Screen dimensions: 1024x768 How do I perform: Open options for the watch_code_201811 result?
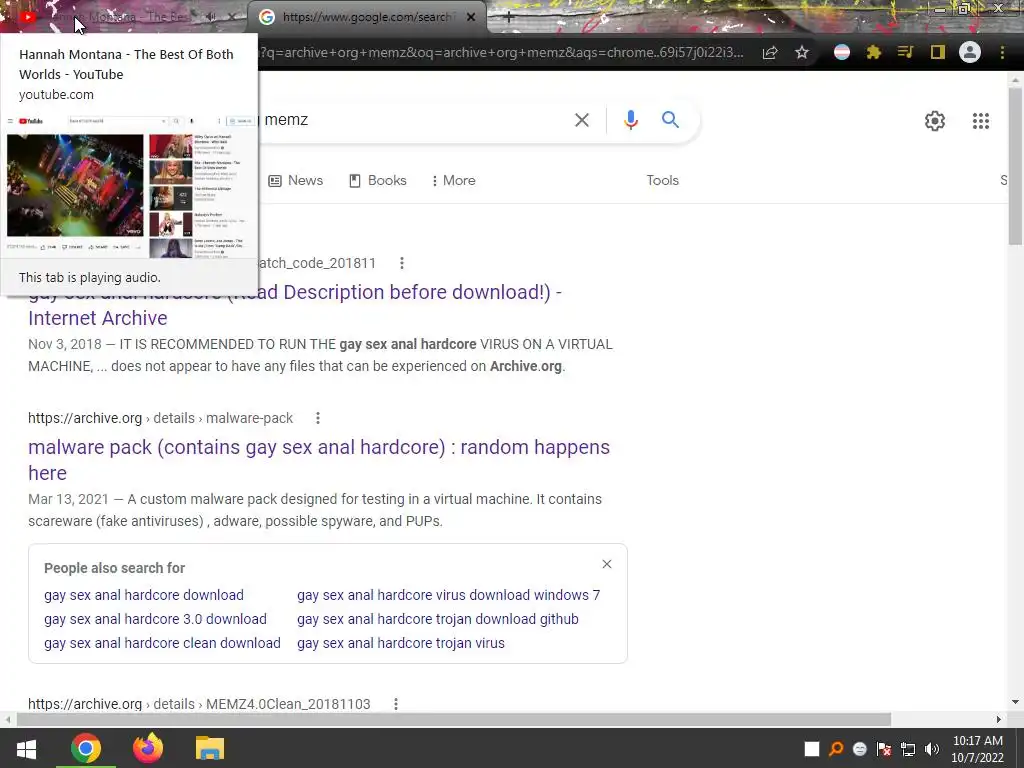pyautogui.click(x=402, y=263)
